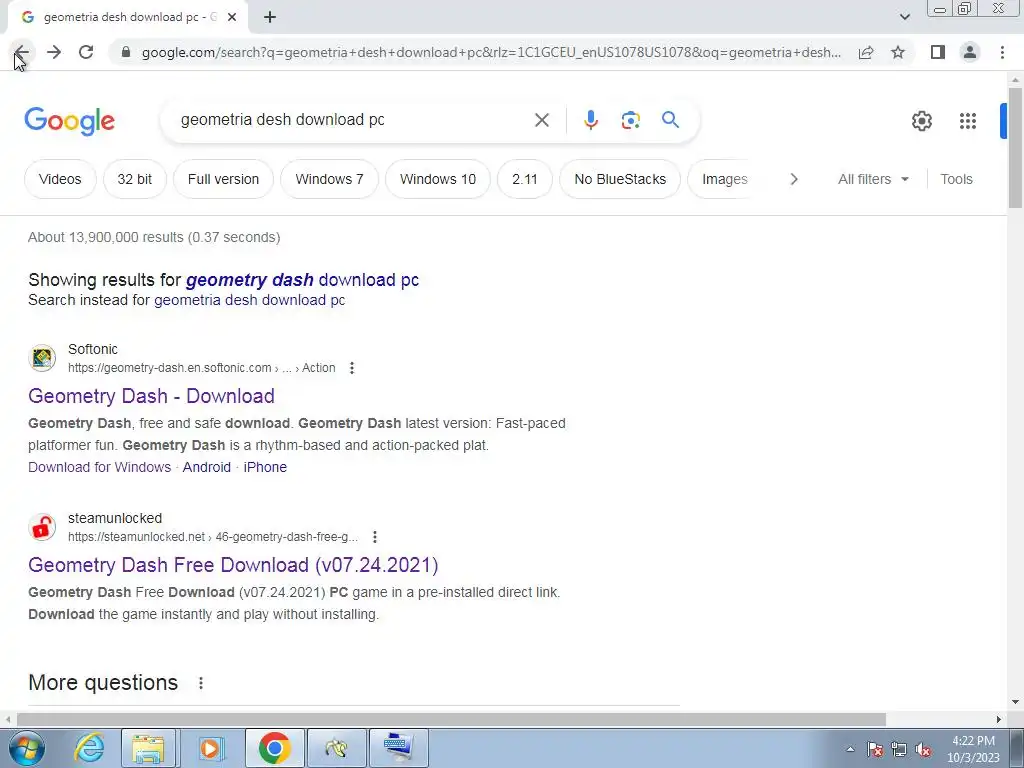Viewport: 1024px width, 768px height.
Task: Apply the Windows 10 filter chip
Action: (438, 179)
